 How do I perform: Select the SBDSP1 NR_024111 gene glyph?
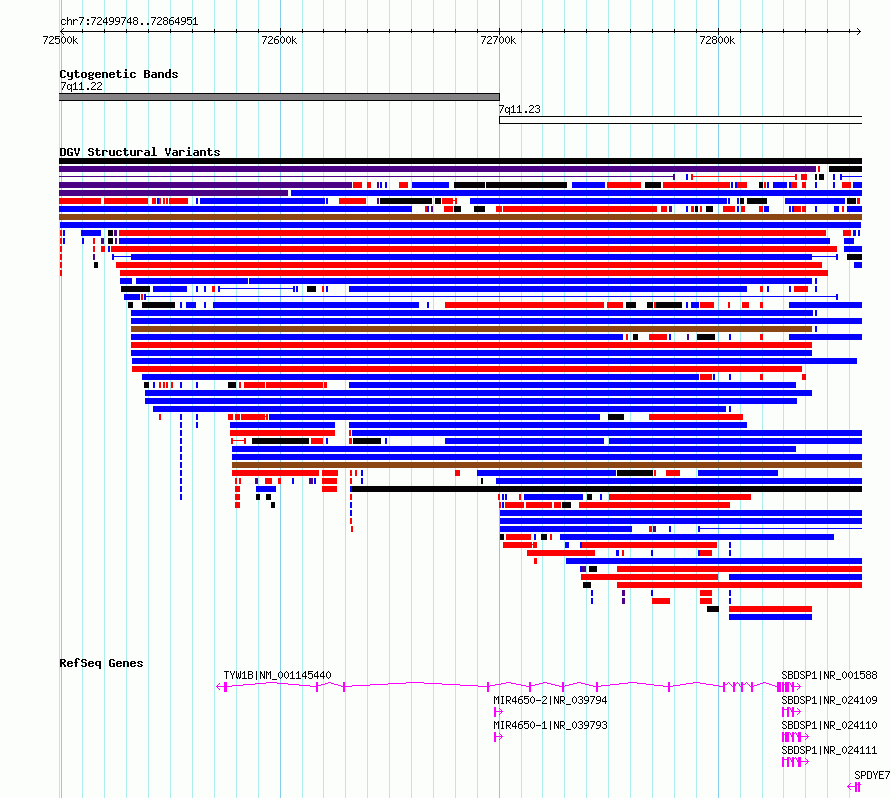click(x=795, y=762)
